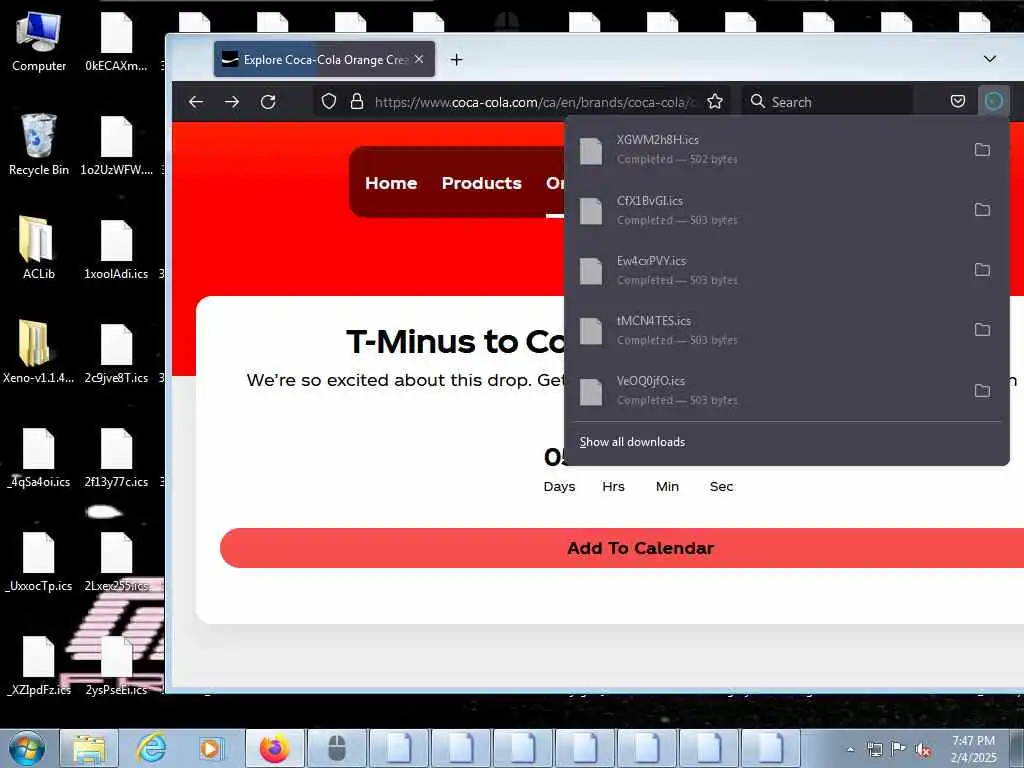This screenshot has height=768, width=1024.
Task: Open Windows Media Player from taskbar
Action: (210, 748)
